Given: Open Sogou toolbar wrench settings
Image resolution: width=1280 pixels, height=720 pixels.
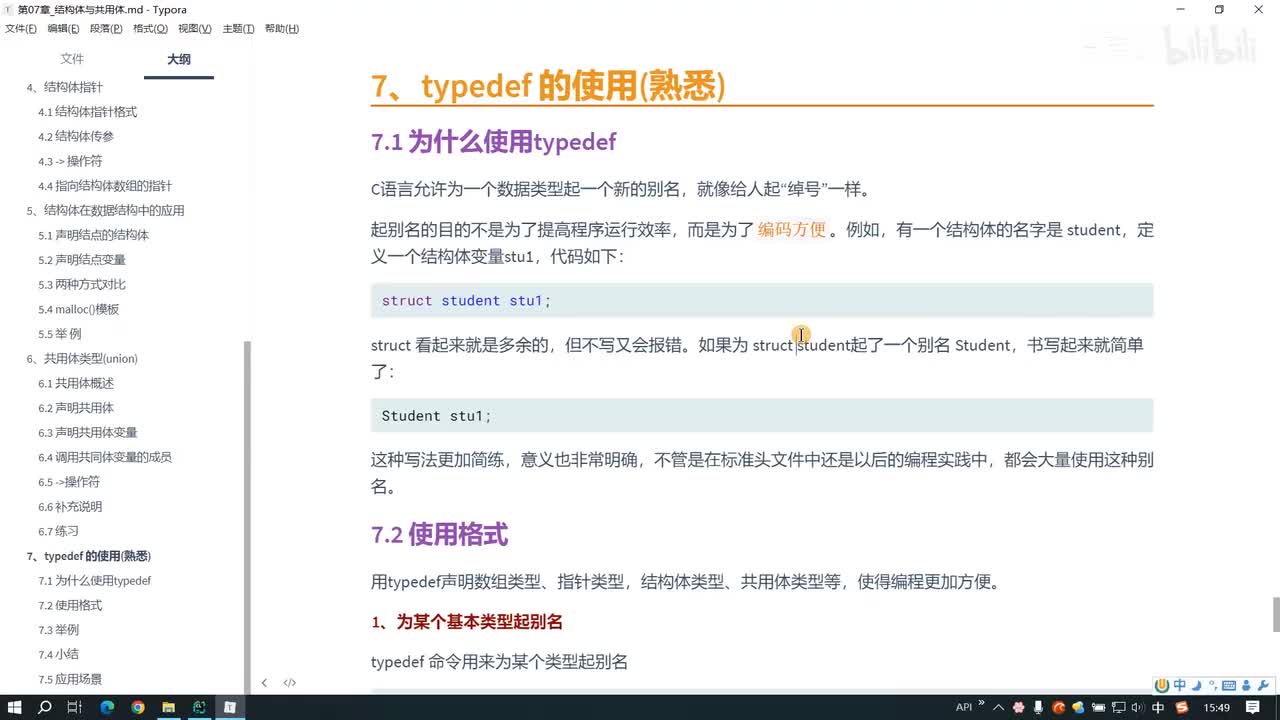Looking at the screenshot, I should pos(1262,685).
